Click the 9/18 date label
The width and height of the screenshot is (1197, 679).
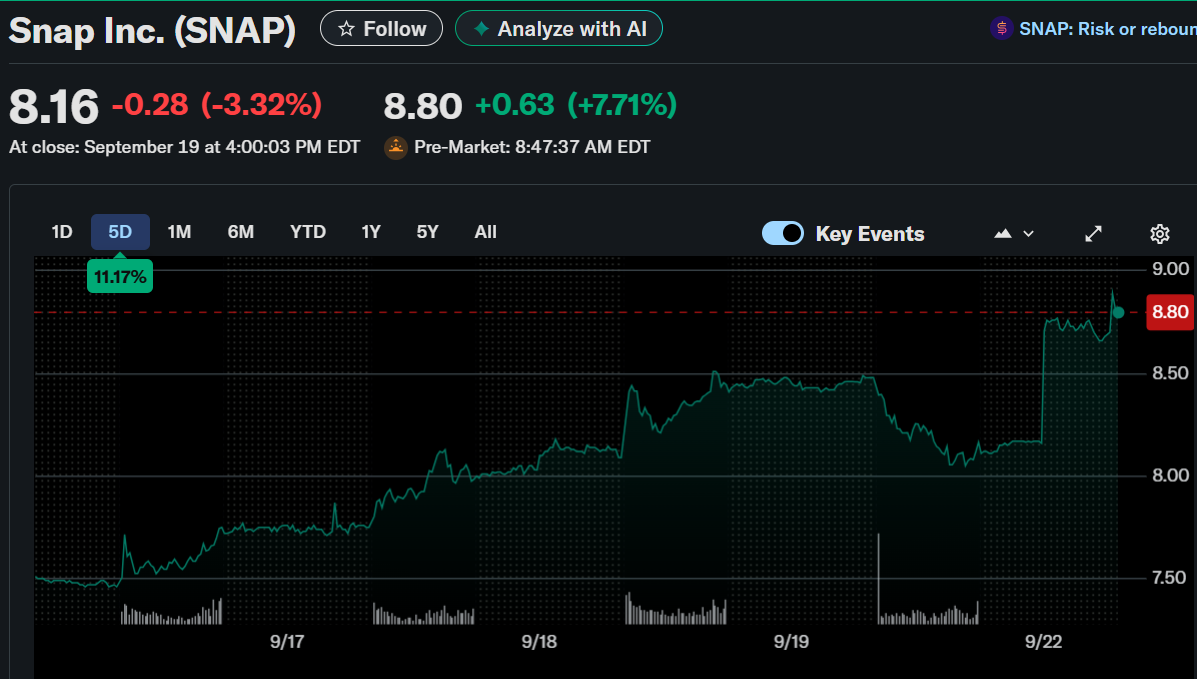coord(539,642)
